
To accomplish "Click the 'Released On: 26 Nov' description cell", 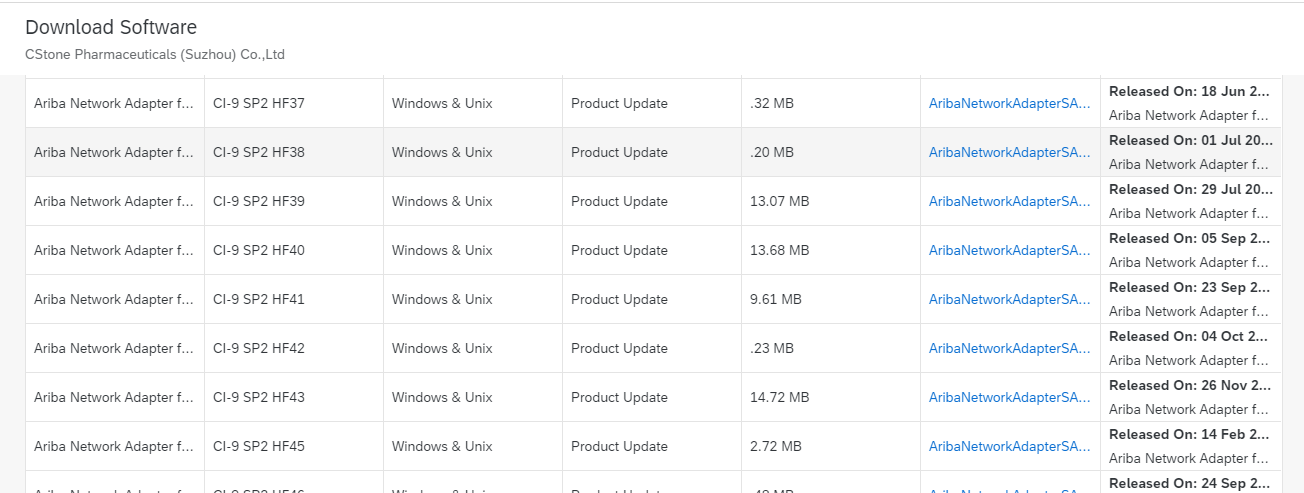I will tap(1190, 385).
